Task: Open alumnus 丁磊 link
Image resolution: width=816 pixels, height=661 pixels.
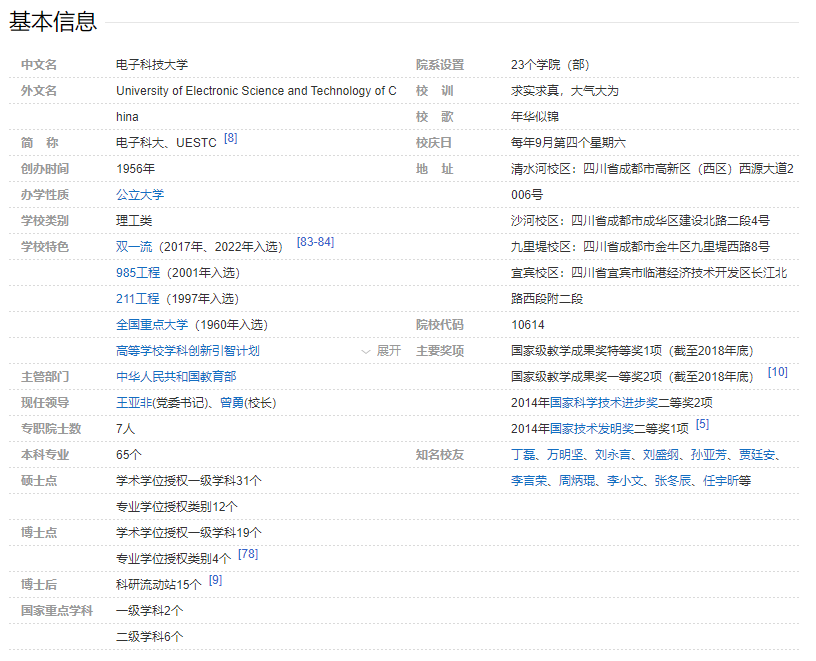Action: pos(523,455)
